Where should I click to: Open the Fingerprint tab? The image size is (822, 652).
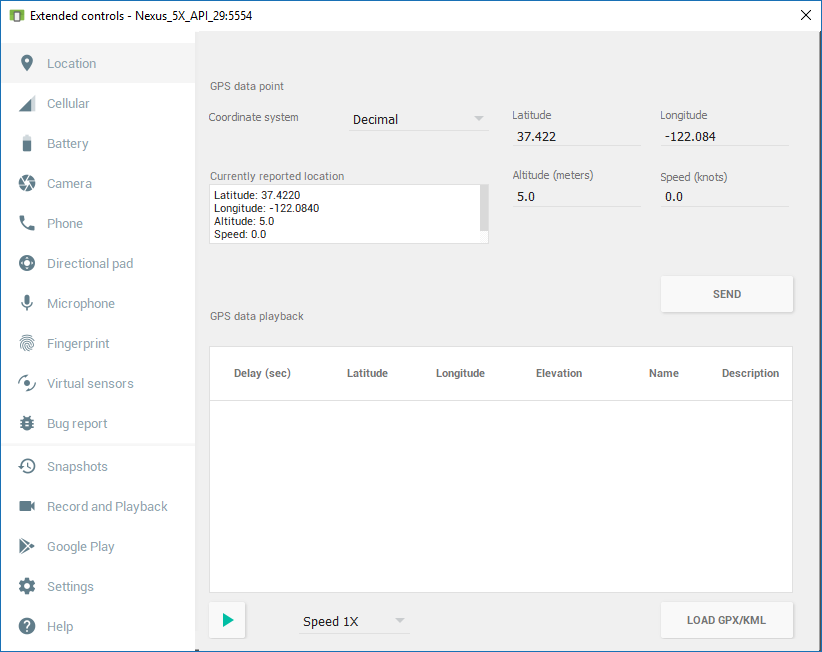coord(98,343)
